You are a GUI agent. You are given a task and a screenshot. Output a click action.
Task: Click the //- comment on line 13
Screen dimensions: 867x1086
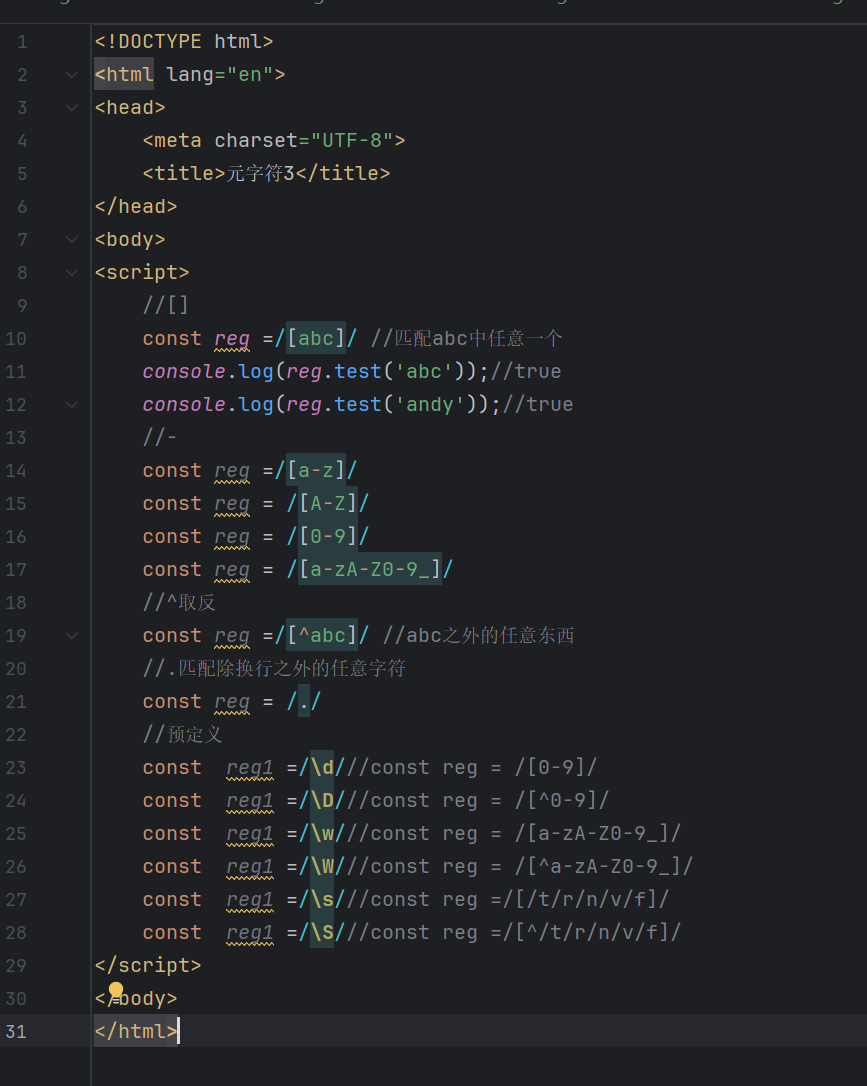click(160, 437)
